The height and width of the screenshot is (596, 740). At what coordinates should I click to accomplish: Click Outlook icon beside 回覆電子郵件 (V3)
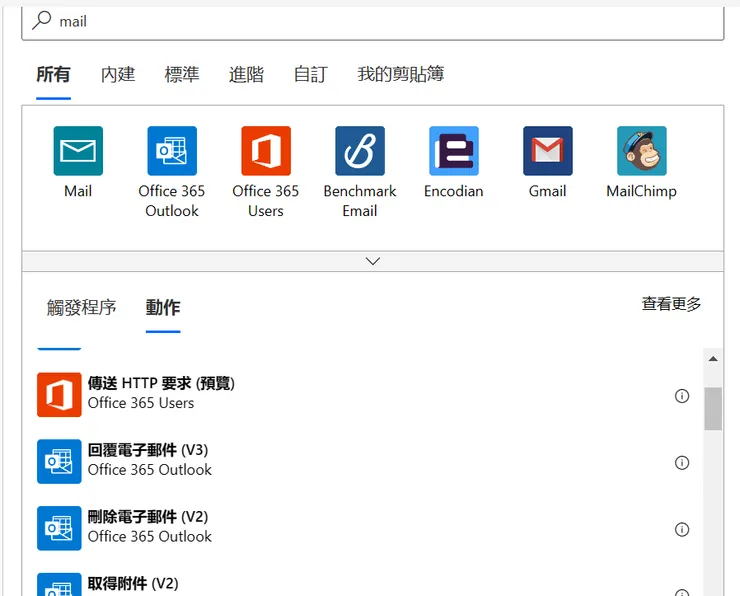pos(59,462)
